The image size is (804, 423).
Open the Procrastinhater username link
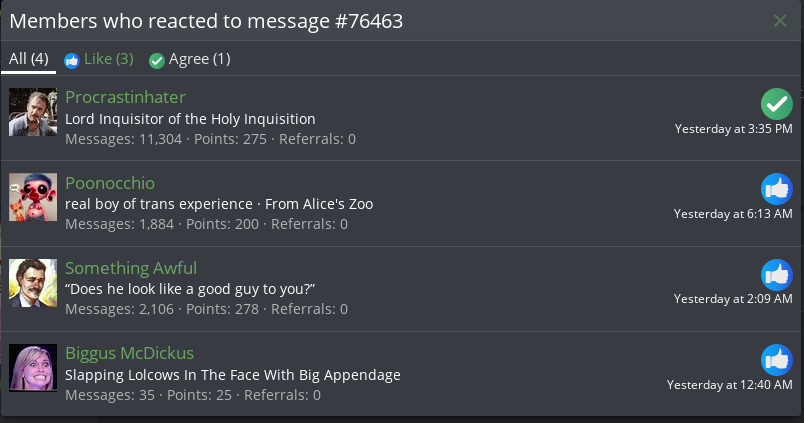pyautogui.click(x=125, y=97)
